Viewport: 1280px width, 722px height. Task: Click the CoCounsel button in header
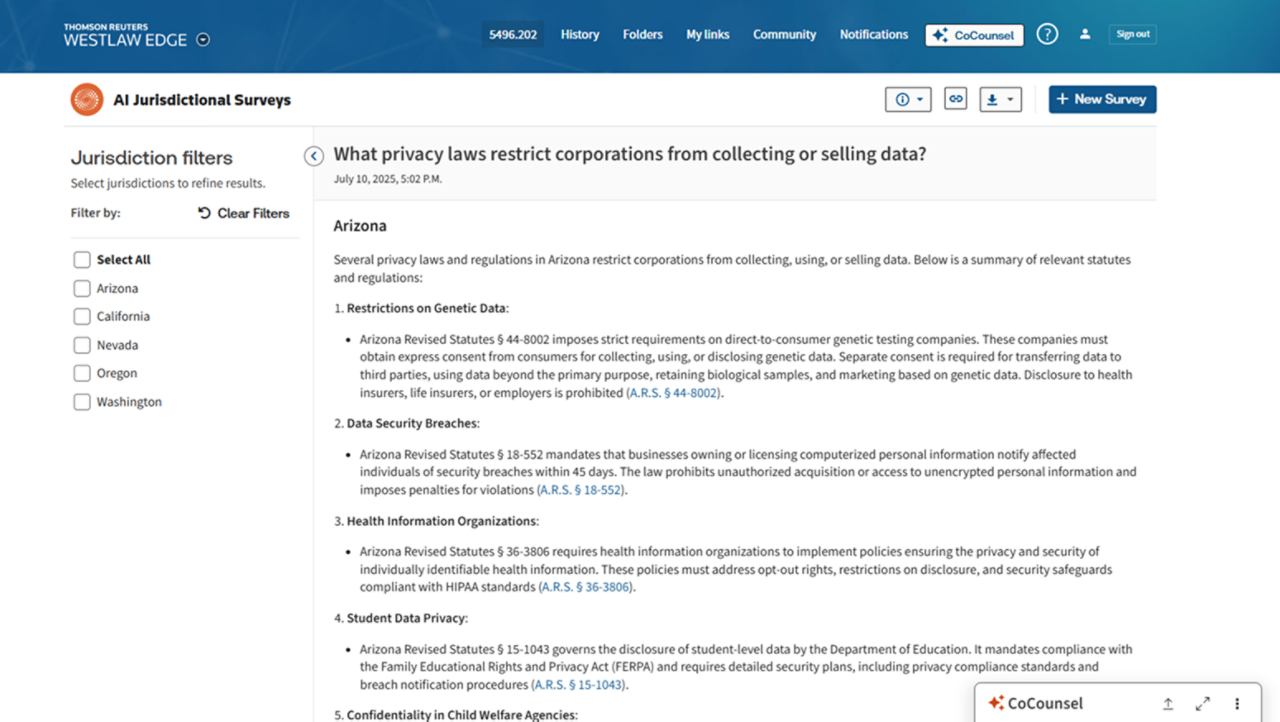point(974,35)
